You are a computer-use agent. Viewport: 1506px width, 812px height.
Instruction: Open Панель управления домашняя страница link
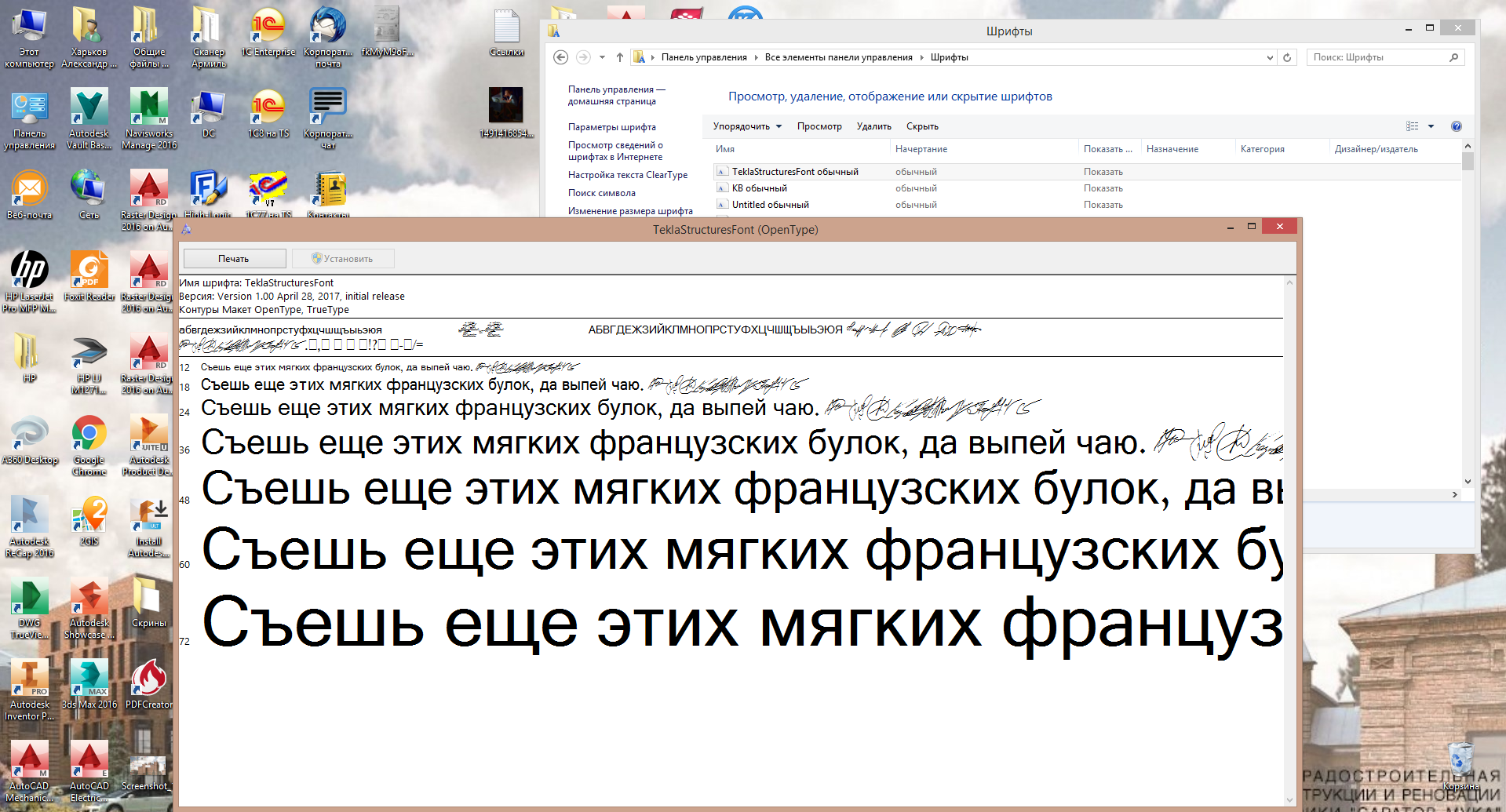point(617,96)
